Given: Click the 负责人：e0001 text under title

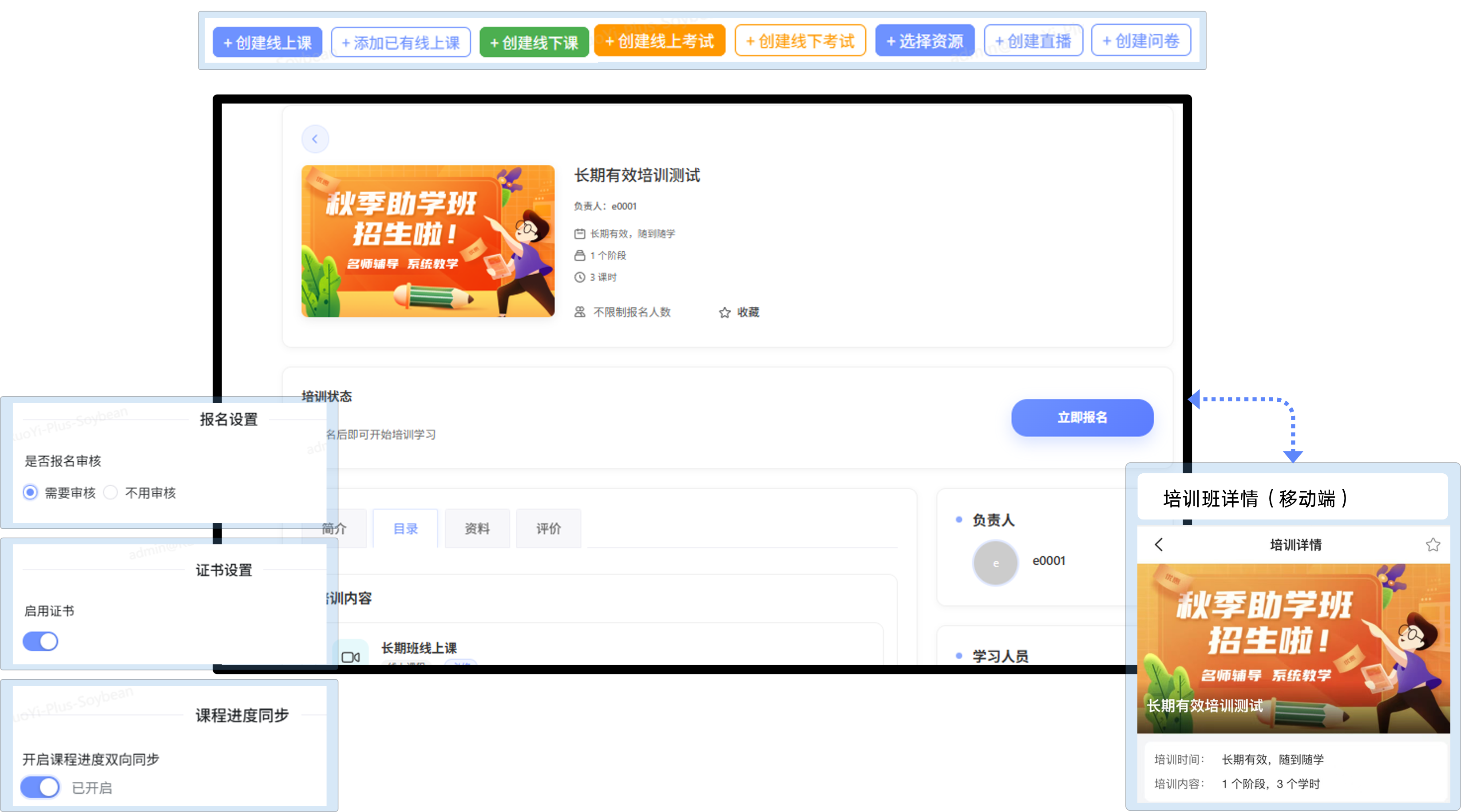Looking at the screenshot, I should tap(605, 206).
